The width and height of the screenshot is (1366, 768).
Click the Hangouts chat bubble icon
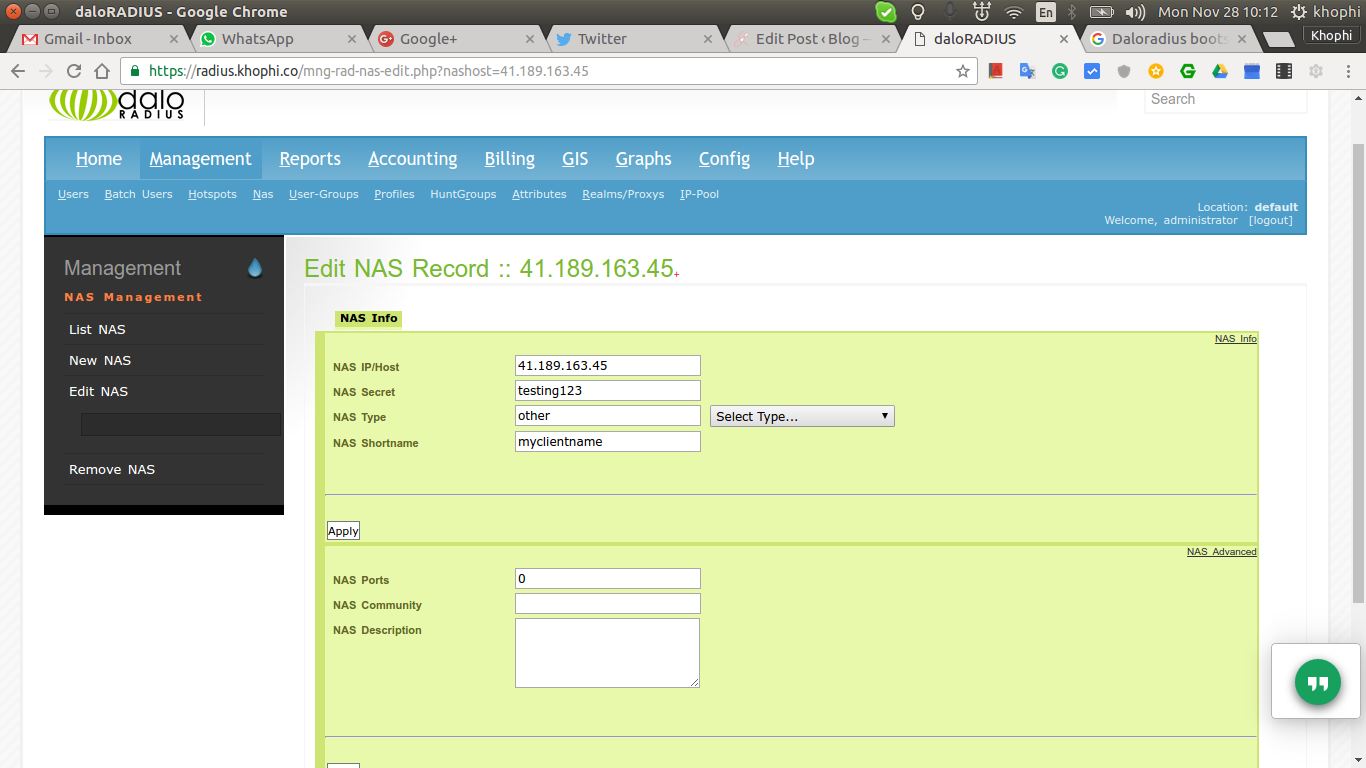(x=1317, y=682)
